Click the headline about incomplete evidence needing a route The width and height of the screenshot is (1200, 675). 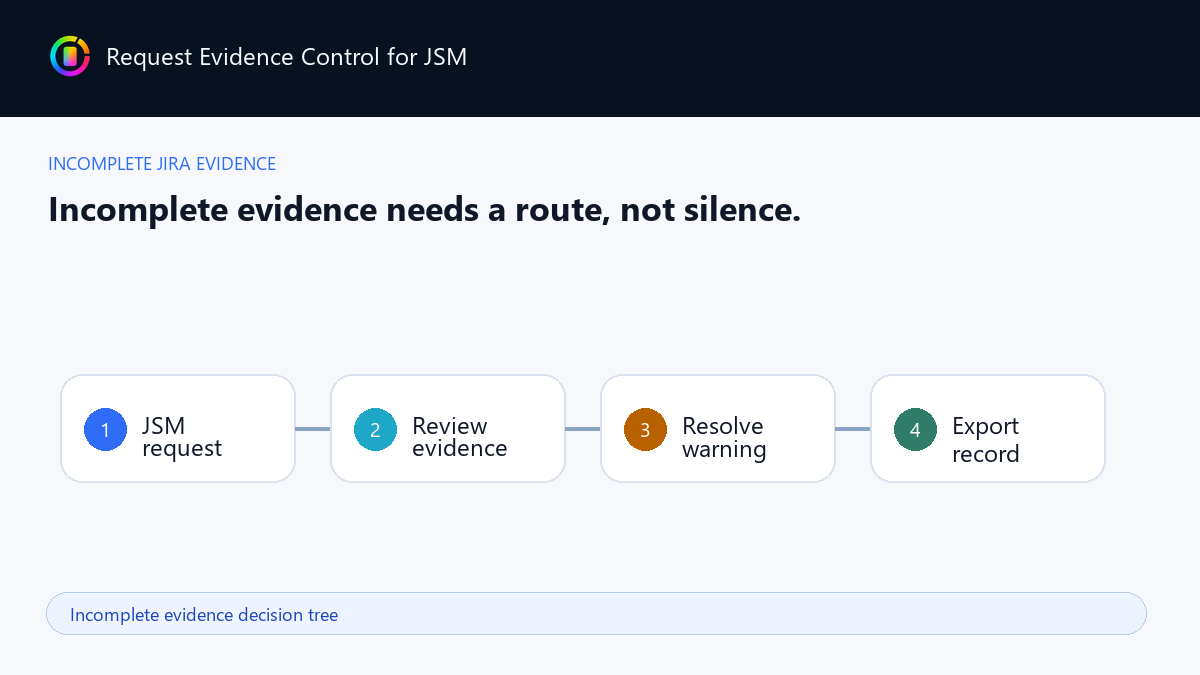tap(425, 210)
